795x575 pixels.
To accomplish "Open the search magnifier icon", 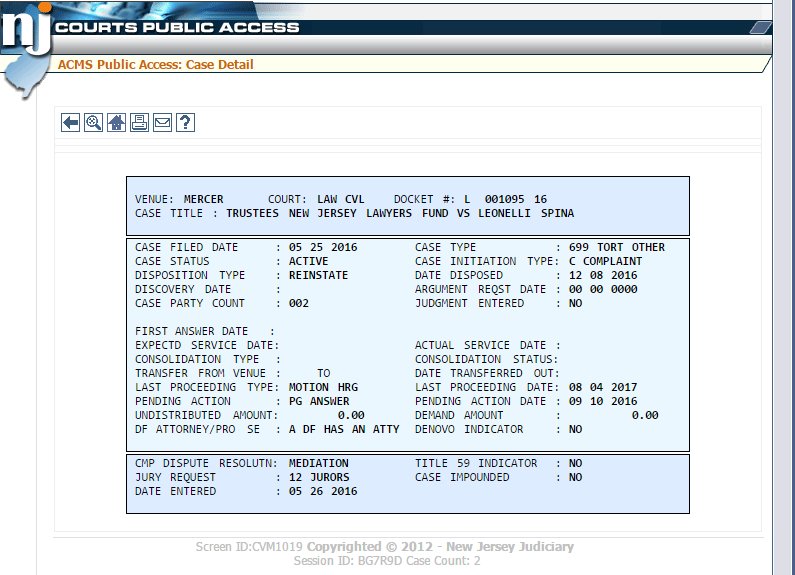I will [93, 123].
